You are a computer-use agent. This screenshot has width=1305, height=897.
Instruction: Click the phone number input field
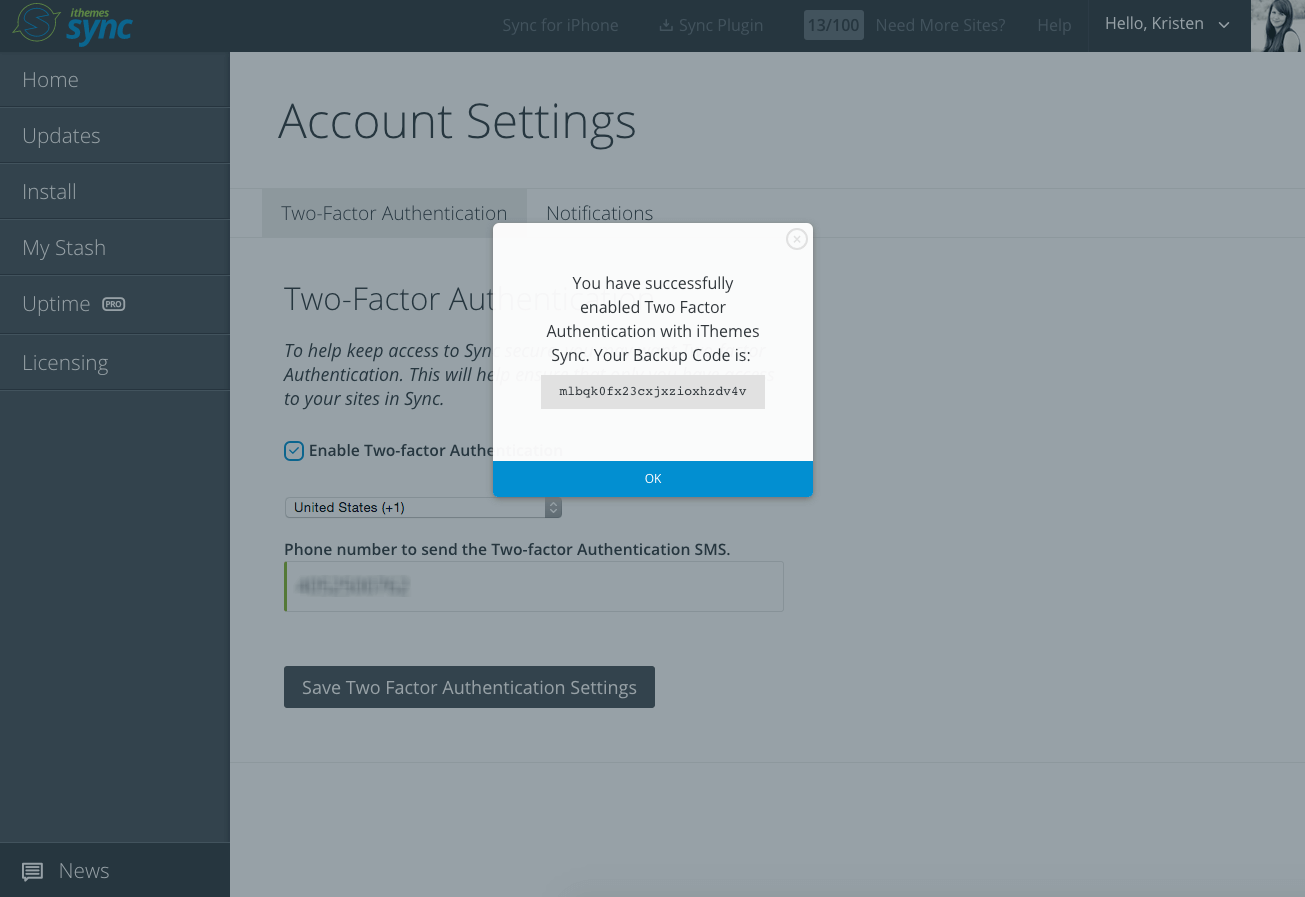(x=534, y=586)
